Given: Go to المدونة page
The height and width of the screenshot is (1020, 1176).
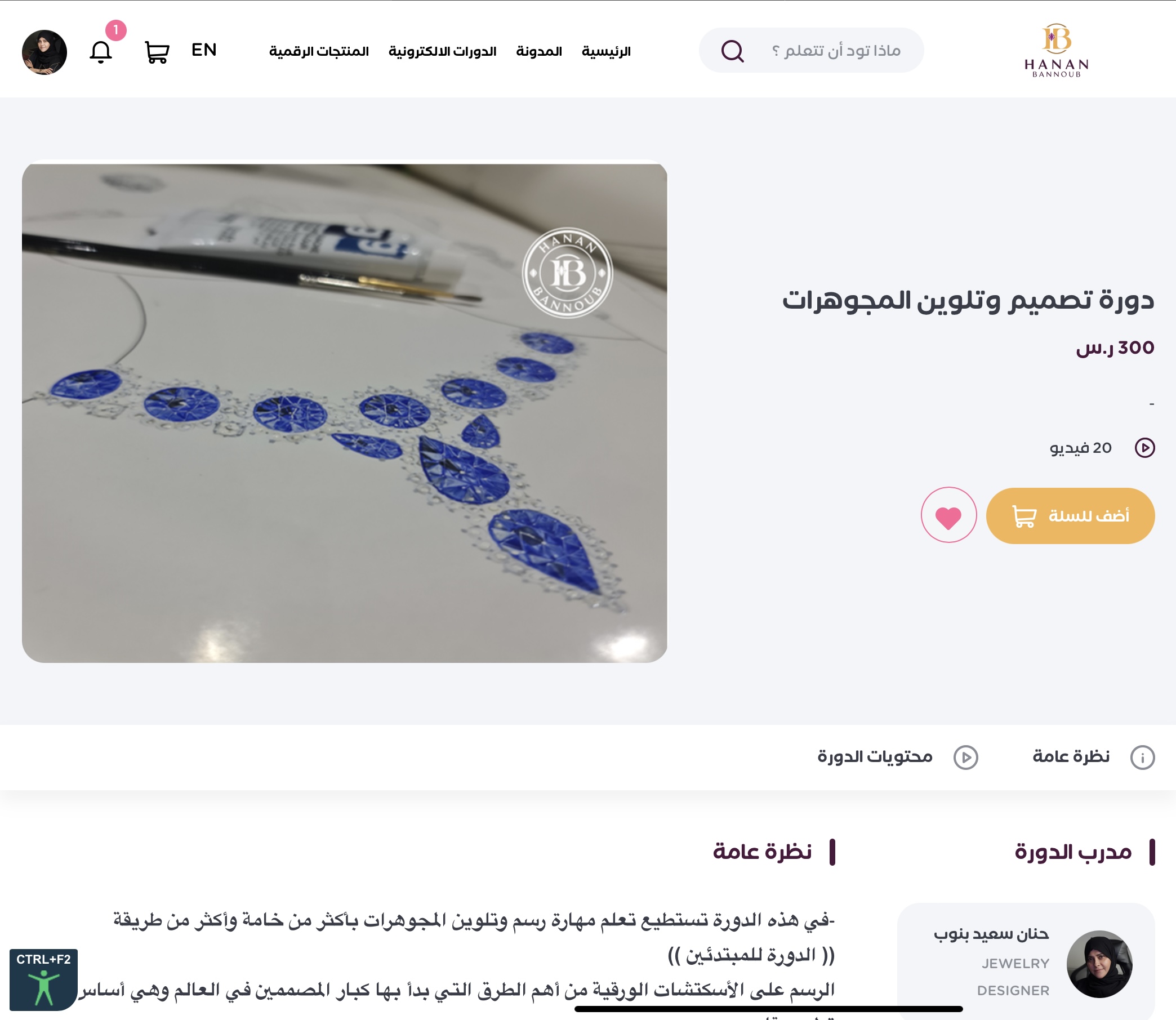Looking at the screenshot, I should 539,51.
